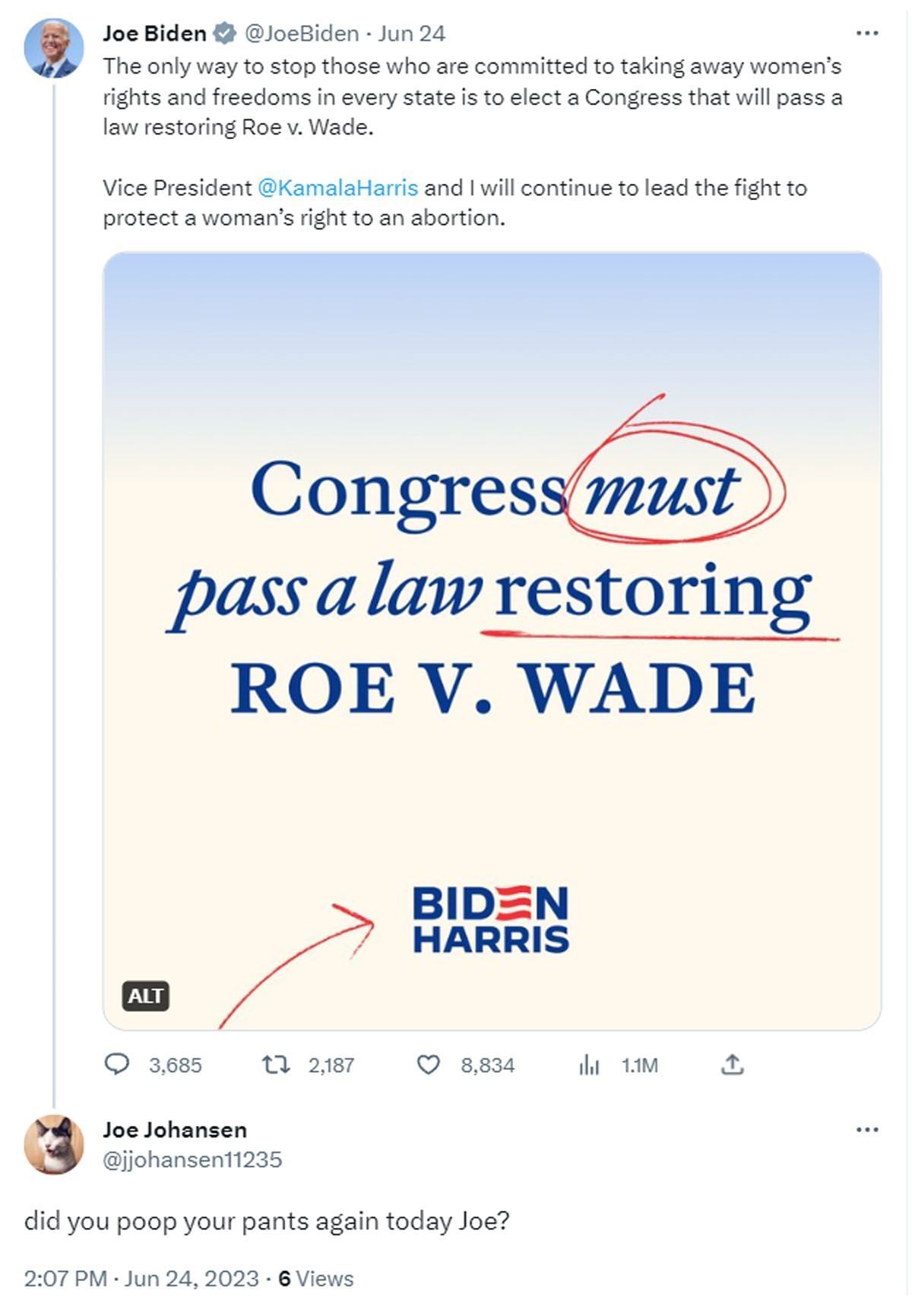Open Joe Johansen's cat avatar
The width and height of the screenshot is (912, 1316).
54,1144
